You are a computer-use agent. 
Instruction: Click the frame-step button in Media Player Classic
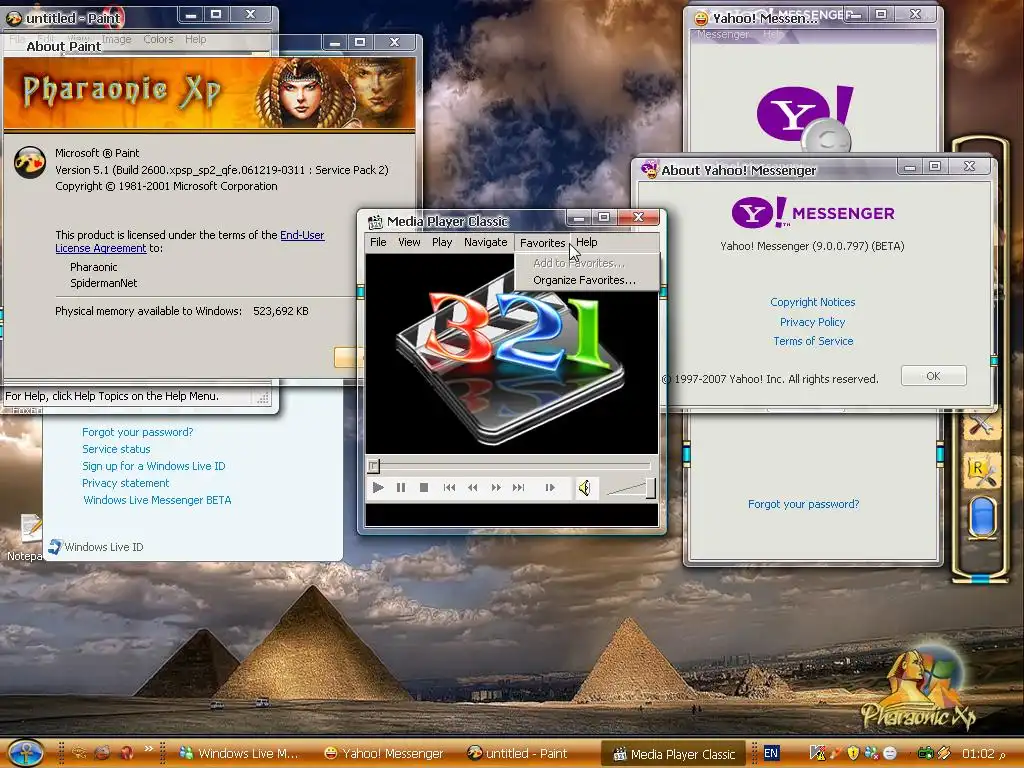(x=550, y=487)
